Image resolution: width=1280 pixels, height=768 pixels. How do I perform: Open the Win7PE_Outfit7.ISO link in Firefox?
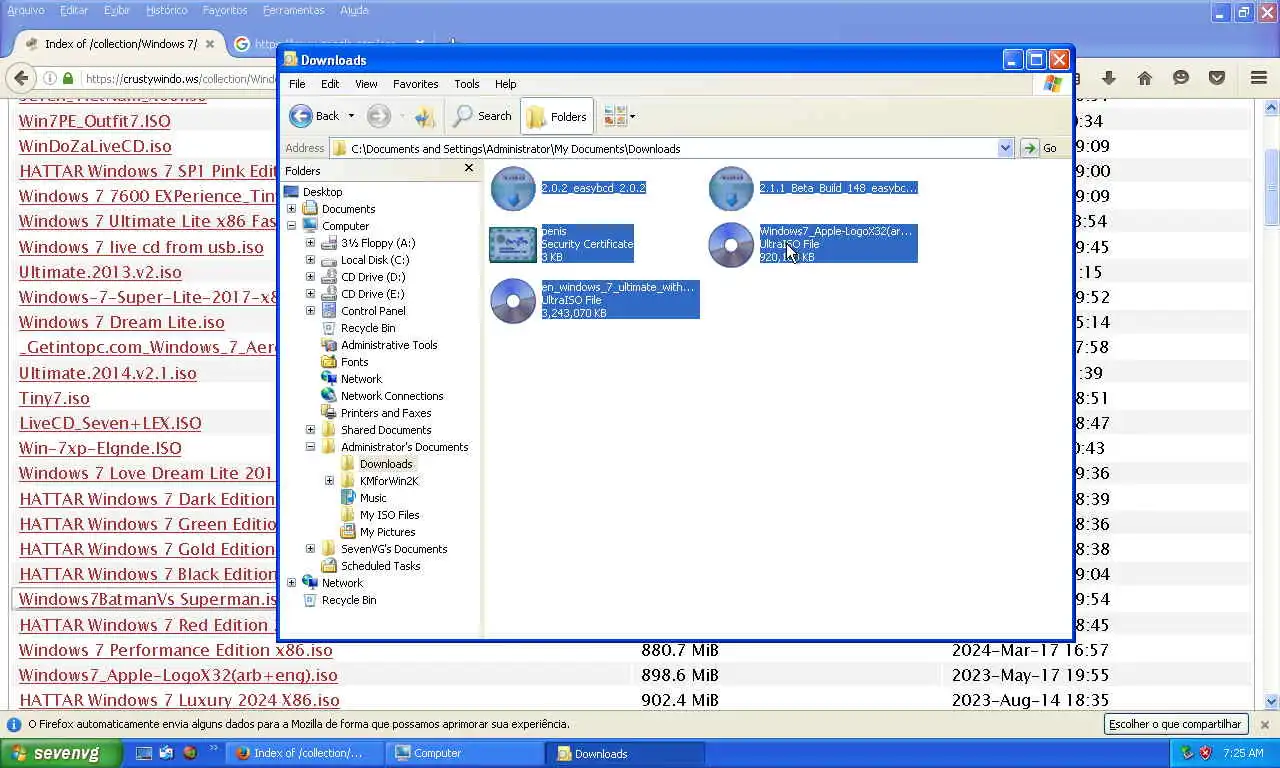click(x=94, y=121)
